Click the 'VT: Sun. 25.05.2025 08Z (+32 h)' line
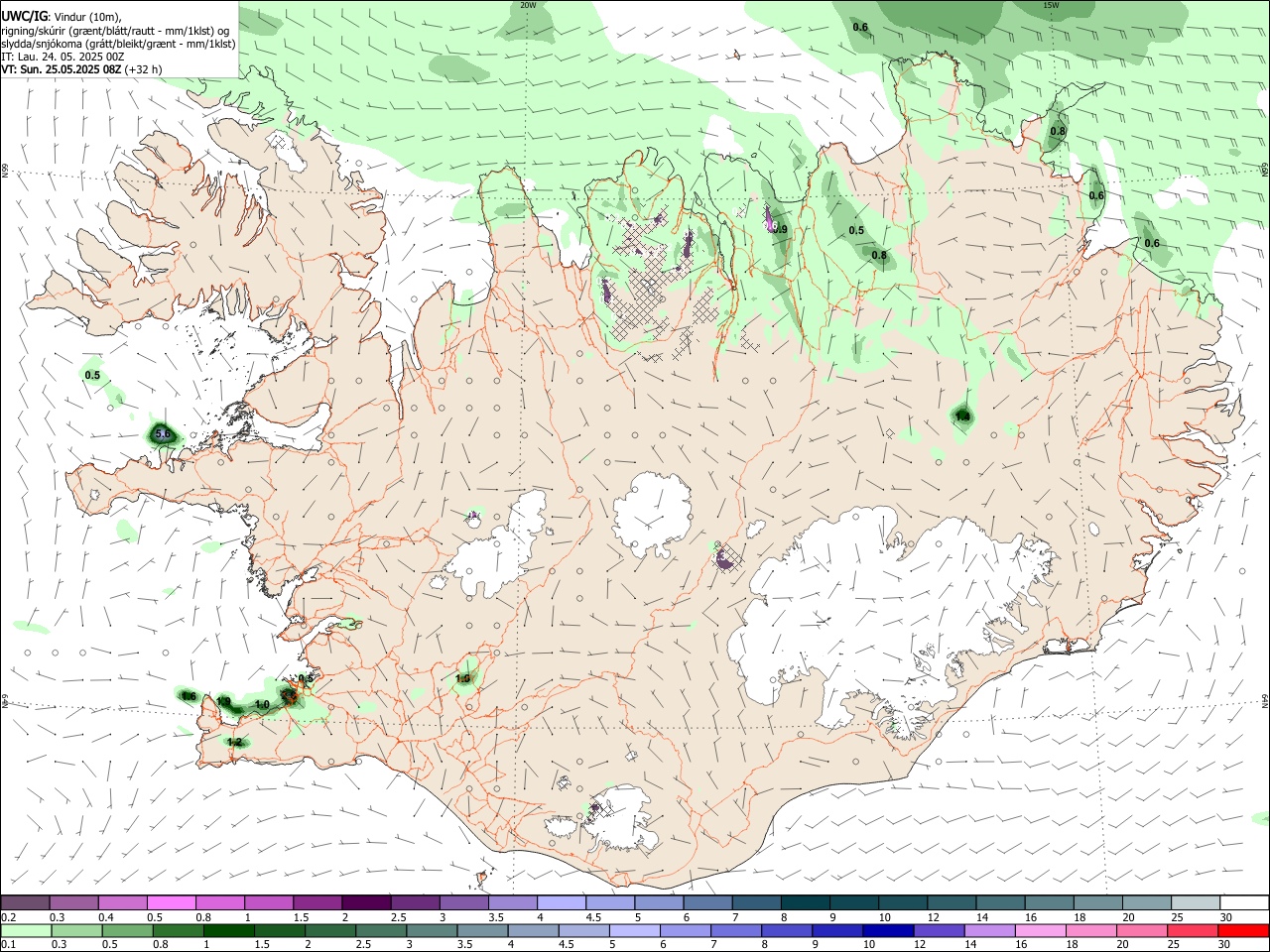This screenshot has height=952, width=1270. click(x=81, y=69)
